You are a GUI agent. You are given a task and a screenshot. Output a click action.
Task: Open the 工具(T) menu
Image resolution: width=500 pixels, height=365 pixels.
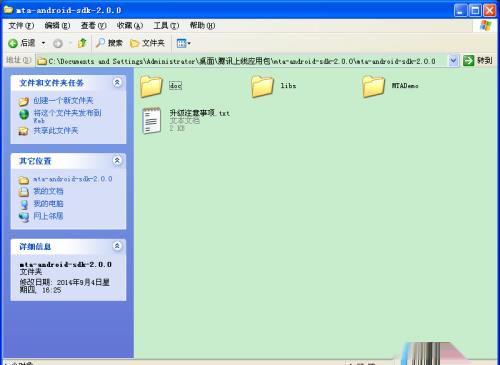pos(166,26)
